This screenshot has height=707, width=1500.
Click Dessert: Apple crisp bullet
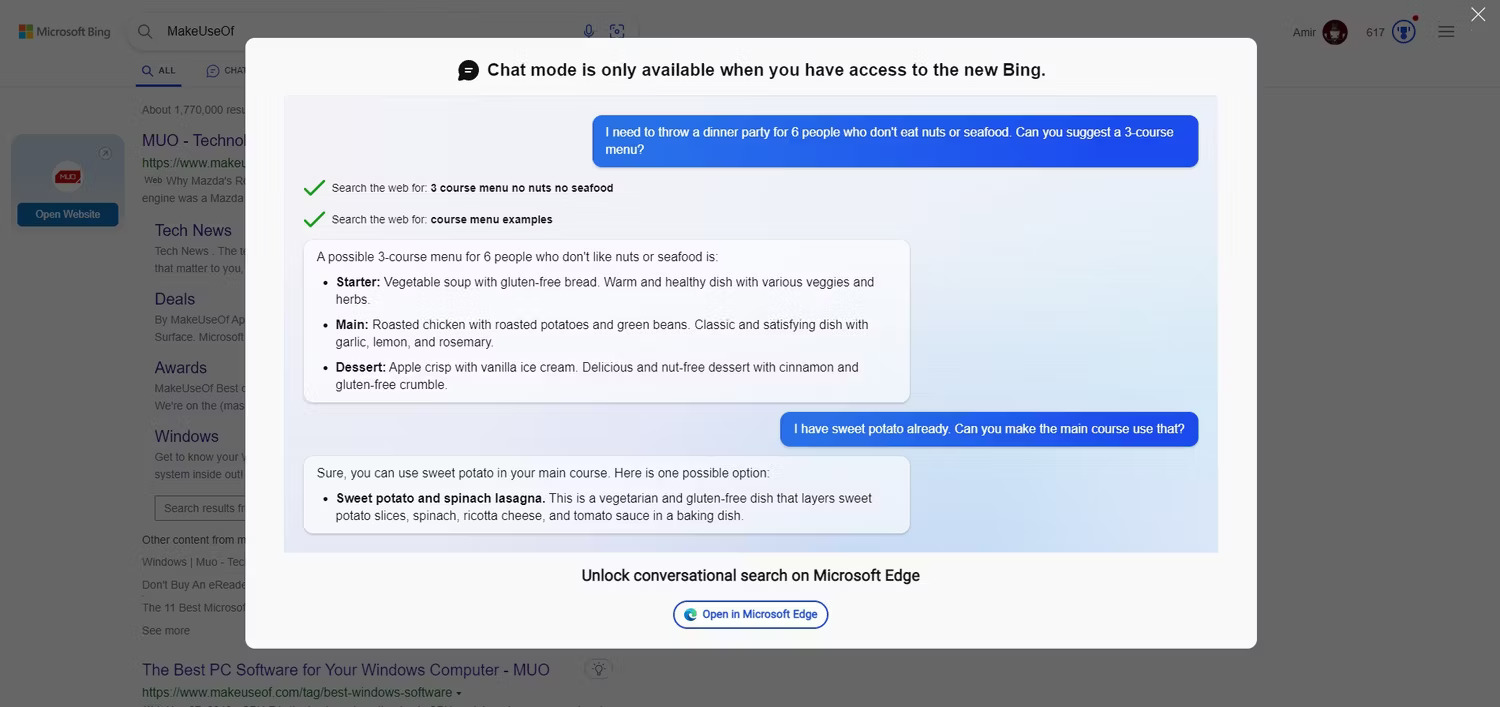597,376
